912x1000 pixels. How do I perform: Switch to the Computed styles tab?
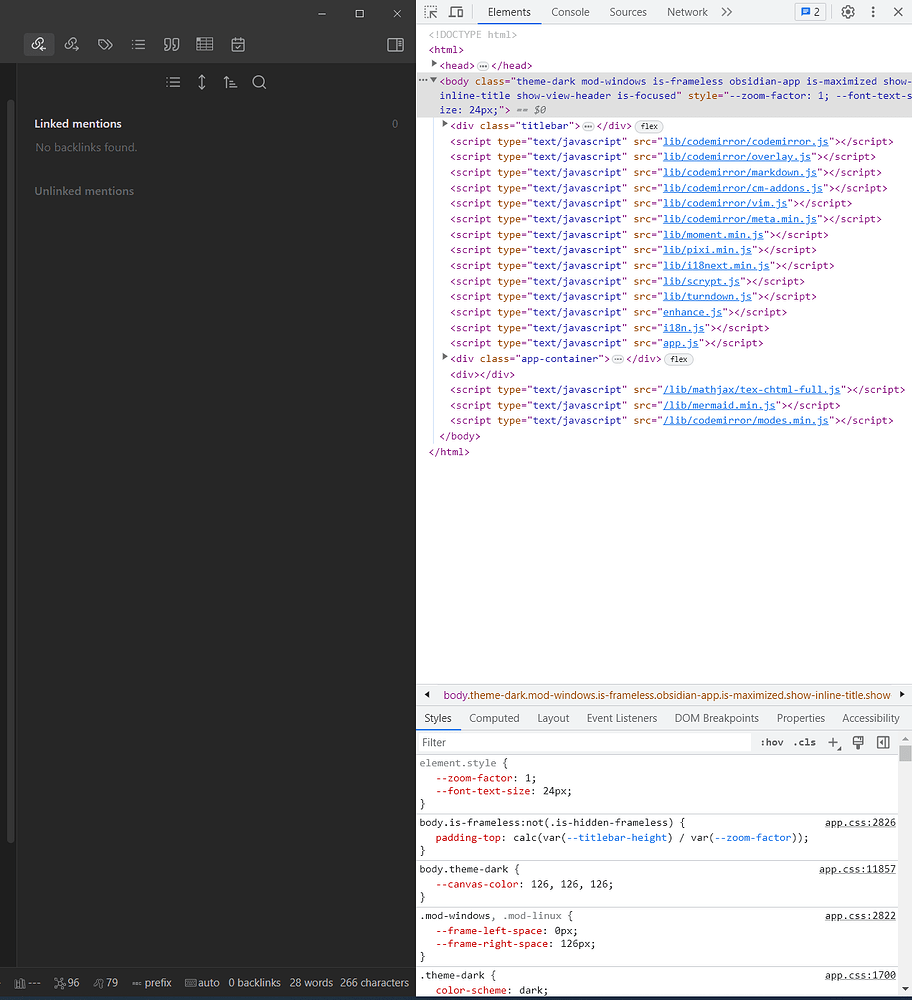pos(494,718)
